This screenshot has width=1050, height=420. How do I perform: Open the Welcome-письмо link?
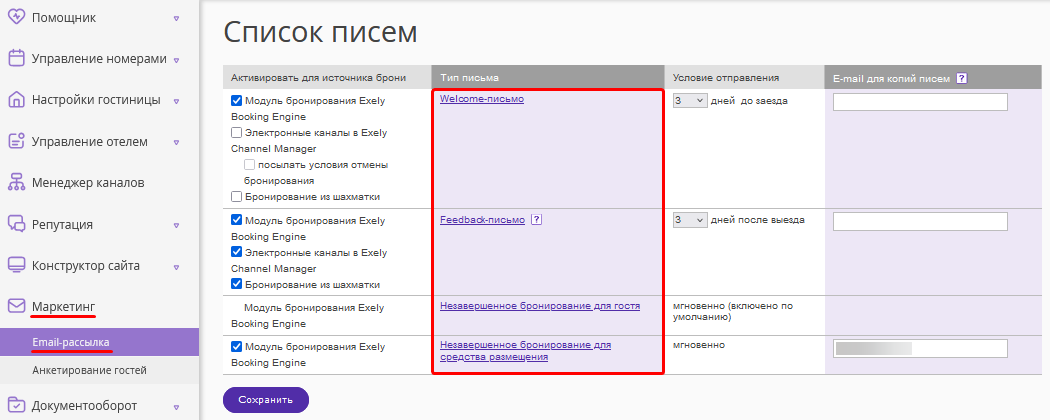[x=481, y=98]
